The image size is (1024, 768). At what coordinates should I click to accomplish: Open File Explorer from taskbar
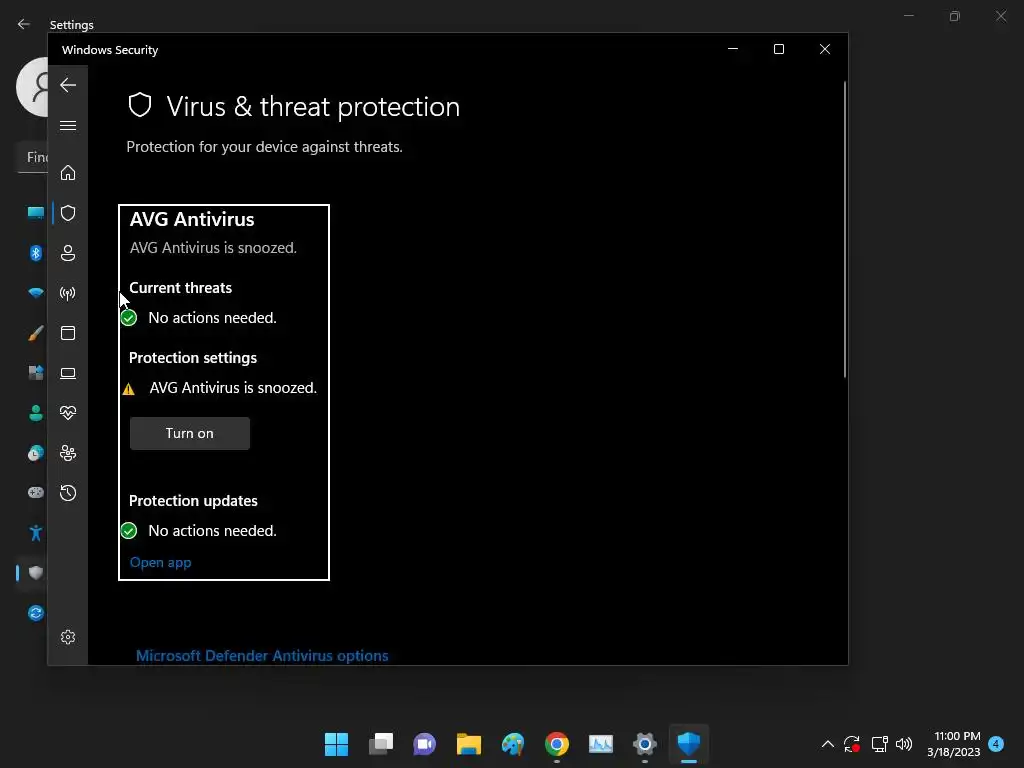pos(468,744)
